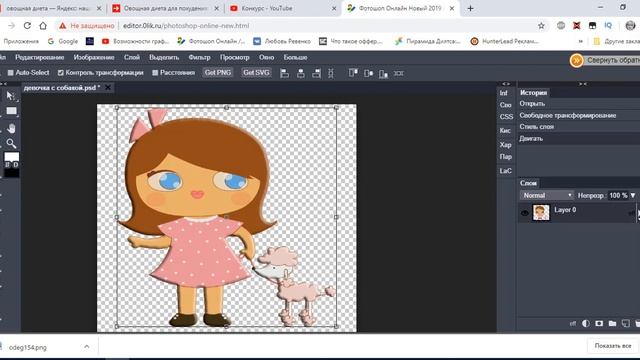Click the add layer mask icon

click(599, 323)
